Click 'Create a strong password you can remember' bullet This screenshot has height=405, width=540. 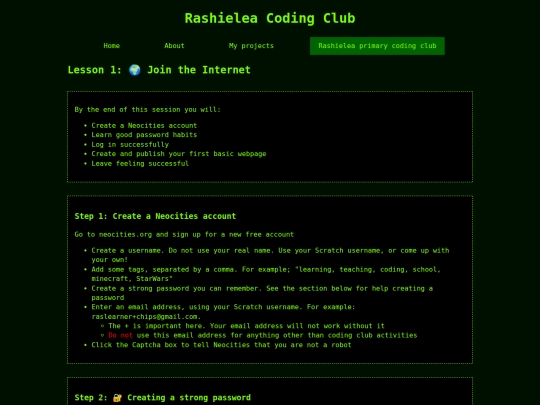262,293
